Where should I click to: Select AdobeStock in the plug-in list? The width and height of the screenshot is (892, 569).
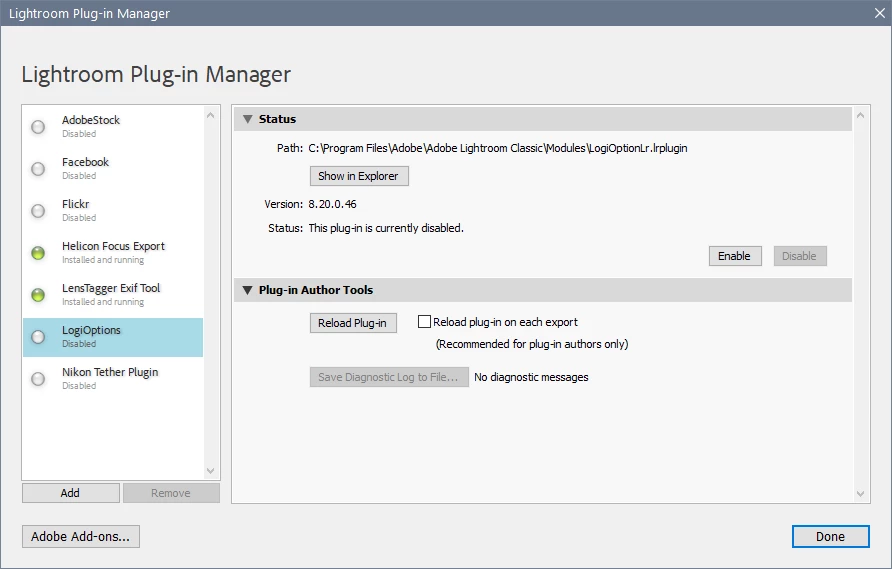pos(113,127)
